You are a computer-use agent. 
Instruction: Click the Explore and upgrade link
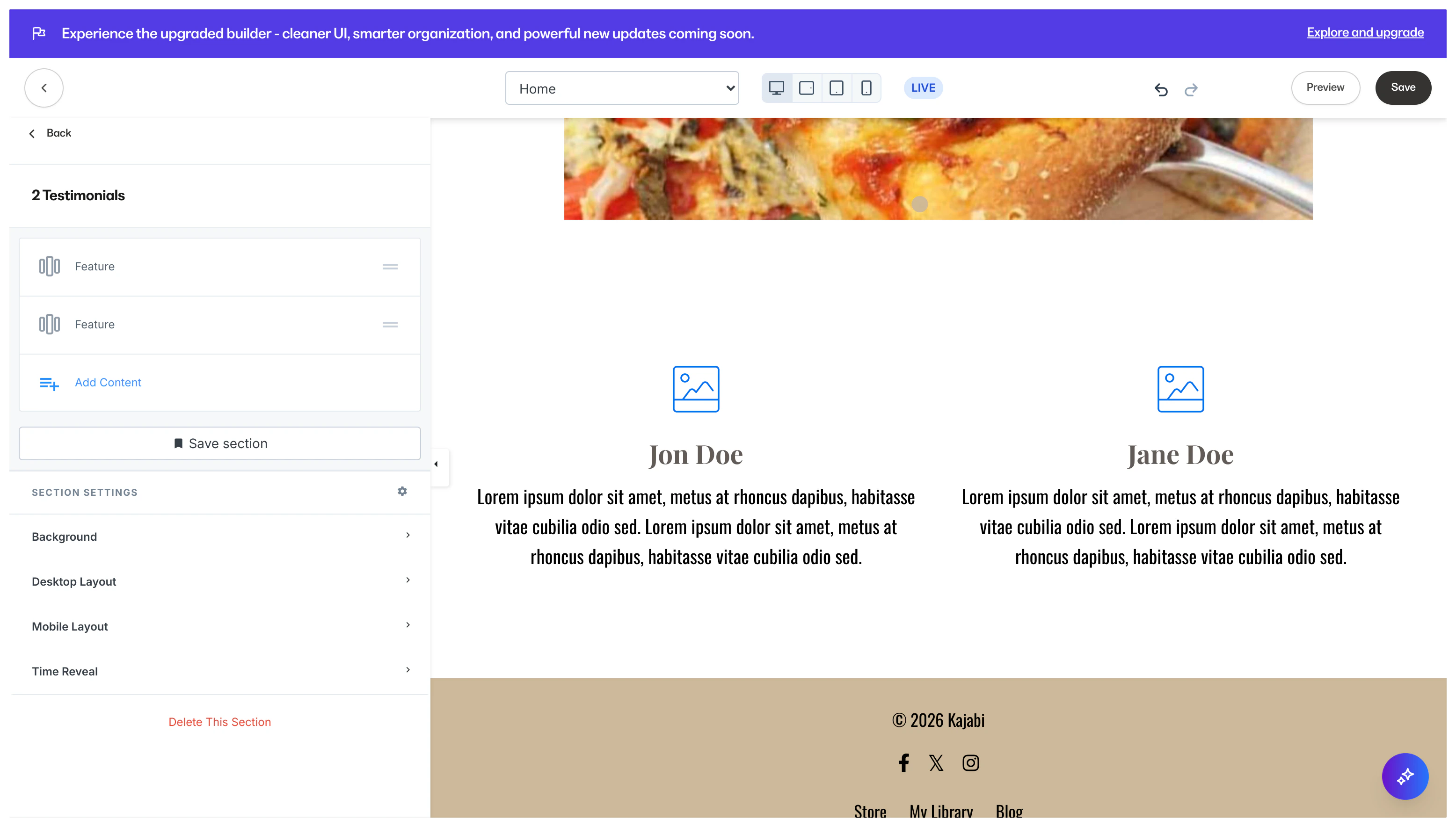click(1365, 32)
